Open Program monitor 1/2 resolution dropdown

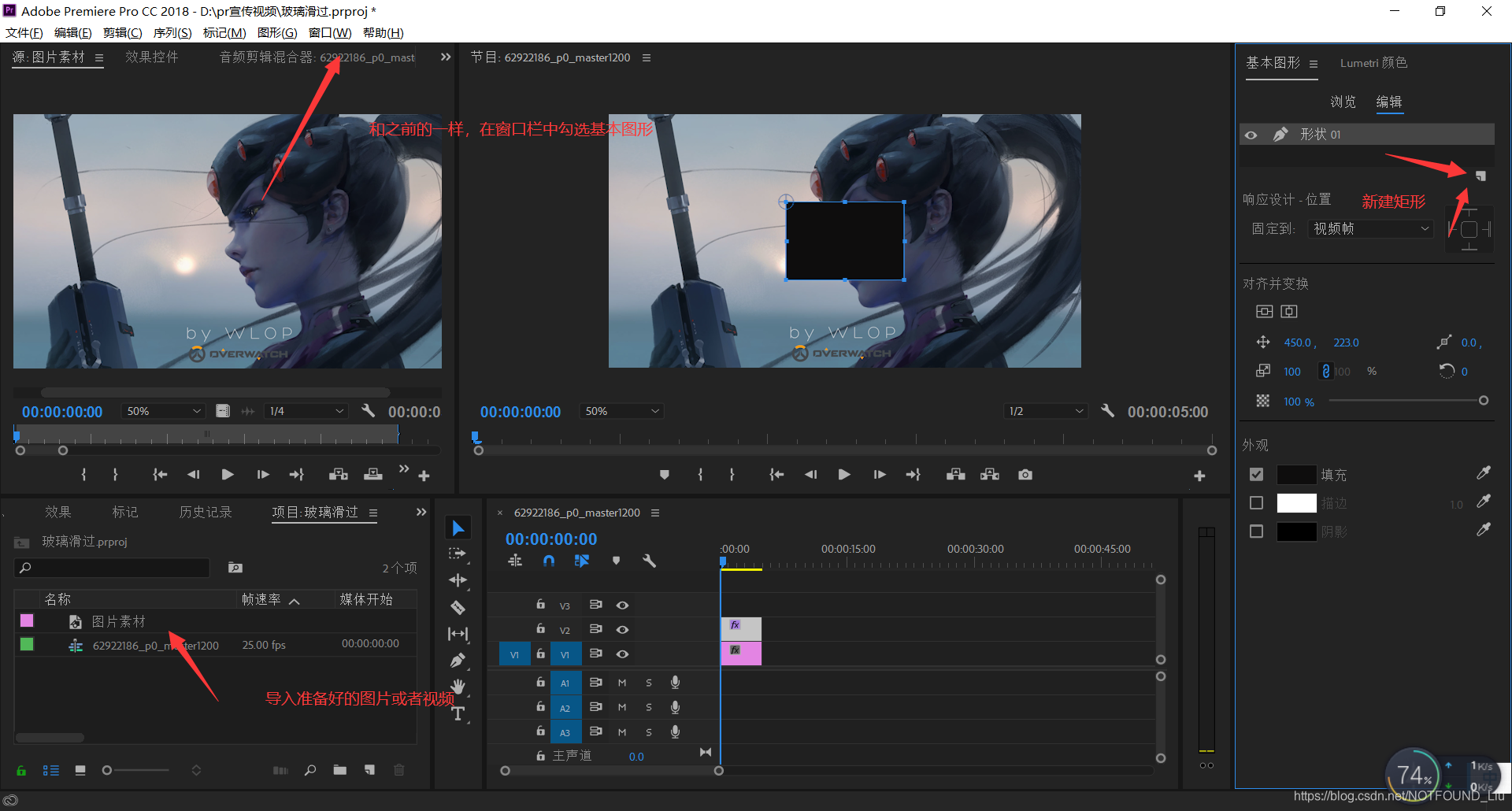pyautogui.click(x=1046, y=411)
